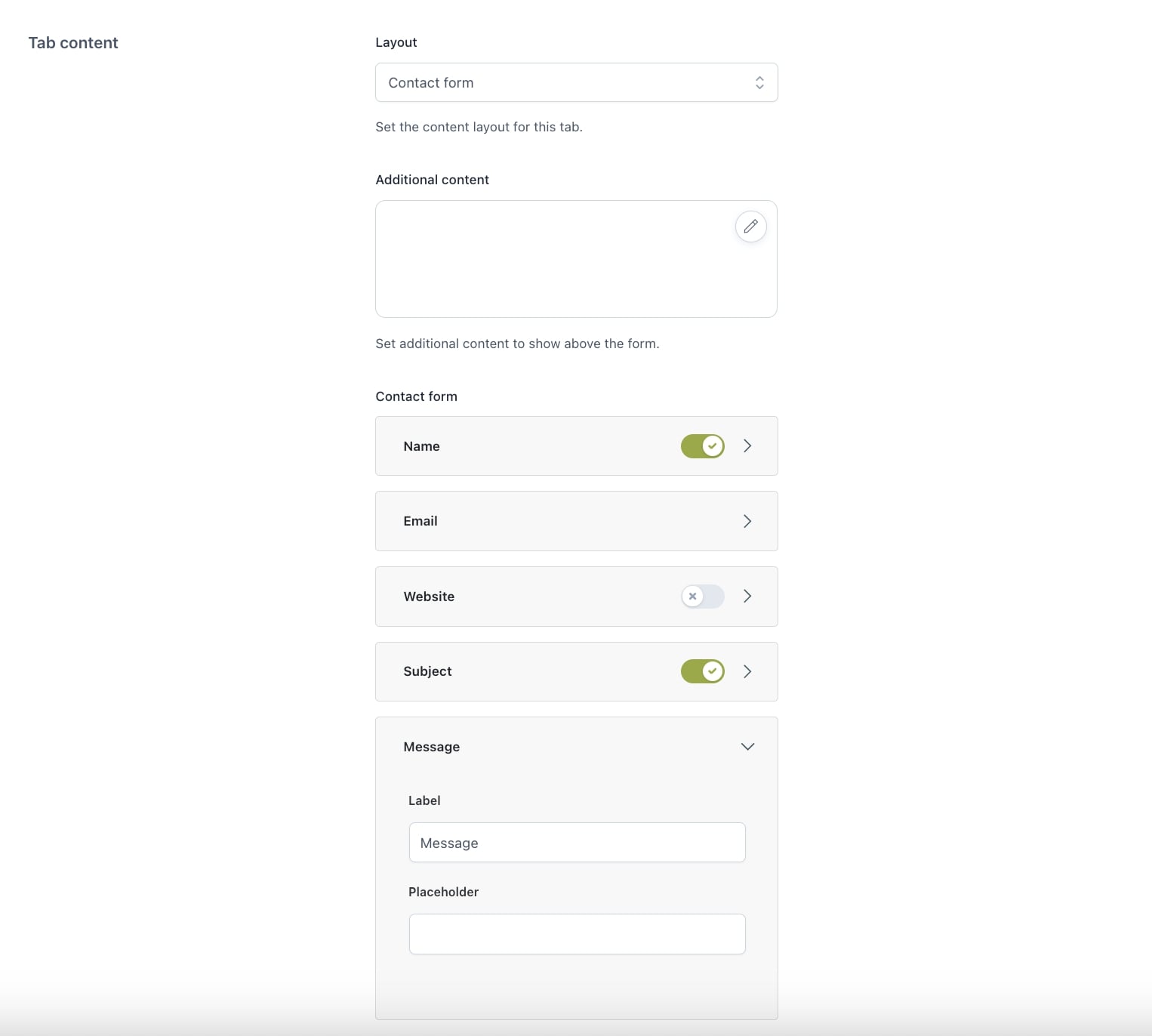Image resolution: width=1152 pixels, height=1036 pixels.
Task: Expand the Email field chevron arrow
Action: point(747,521)
